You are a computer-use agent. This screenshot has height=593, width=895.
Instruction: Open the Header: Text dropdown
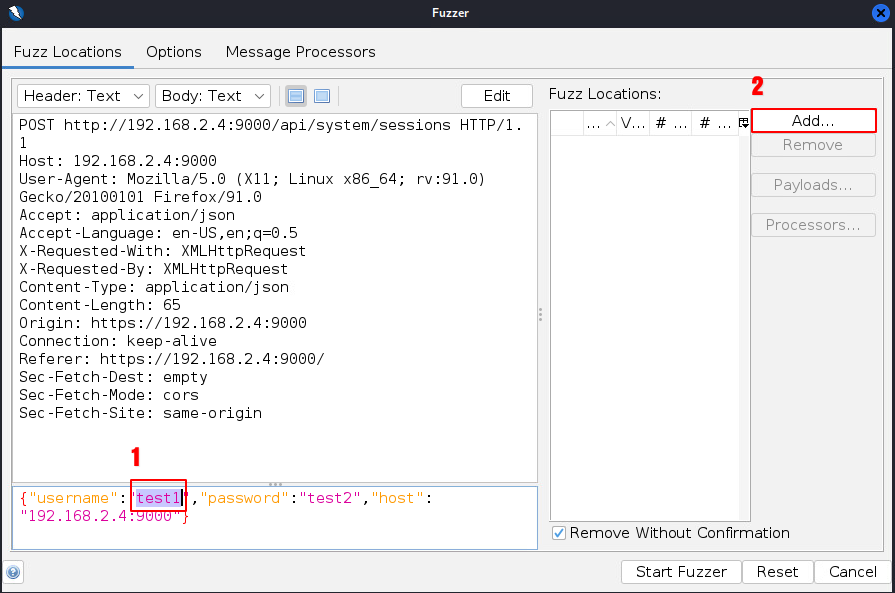point(83,96)
